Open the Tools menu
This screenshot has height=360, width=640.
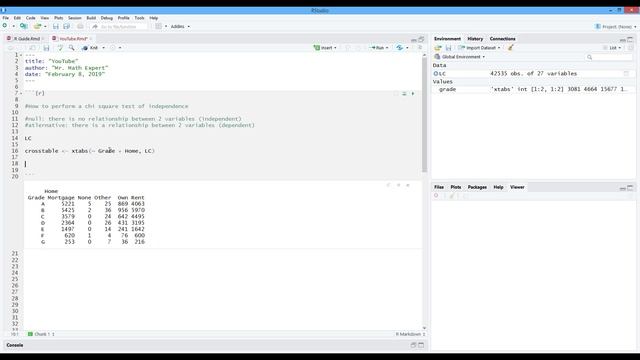140,18
